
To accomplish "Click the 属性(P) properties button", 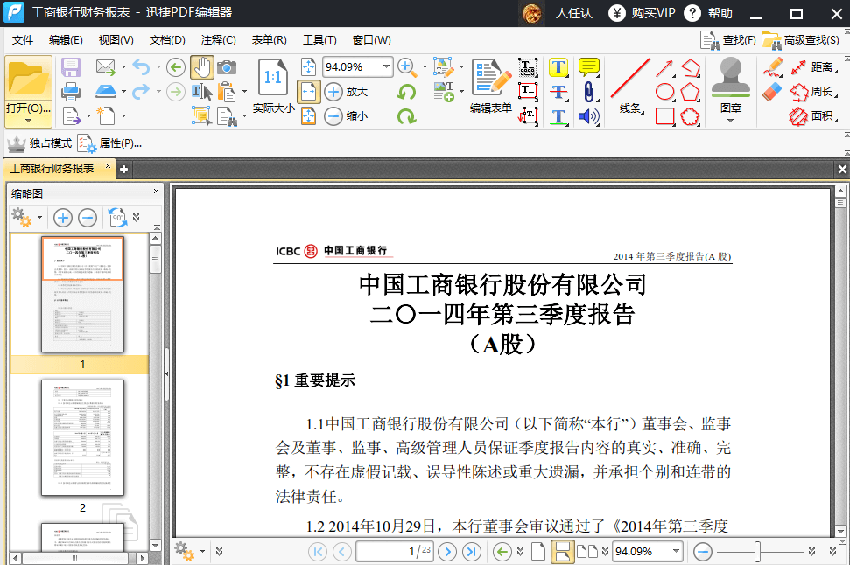I will (110, 144).
